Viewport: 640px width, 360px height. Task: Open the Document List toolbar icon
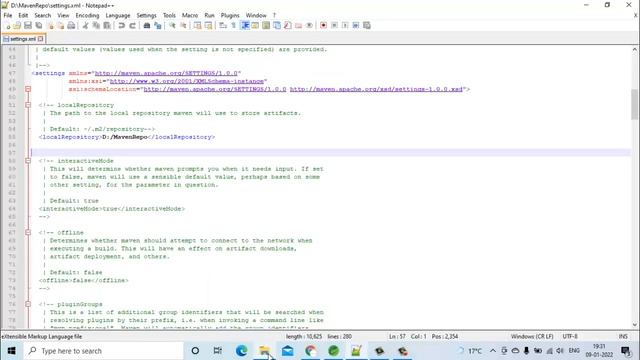click(x=277, y=25)
